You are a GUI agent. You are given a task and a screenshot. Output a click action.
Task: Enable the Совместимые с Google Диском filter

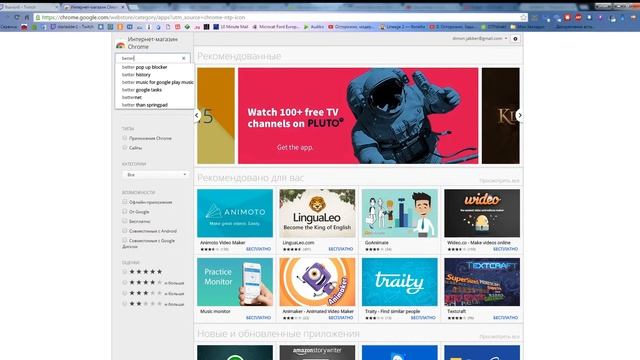(124, 240)
